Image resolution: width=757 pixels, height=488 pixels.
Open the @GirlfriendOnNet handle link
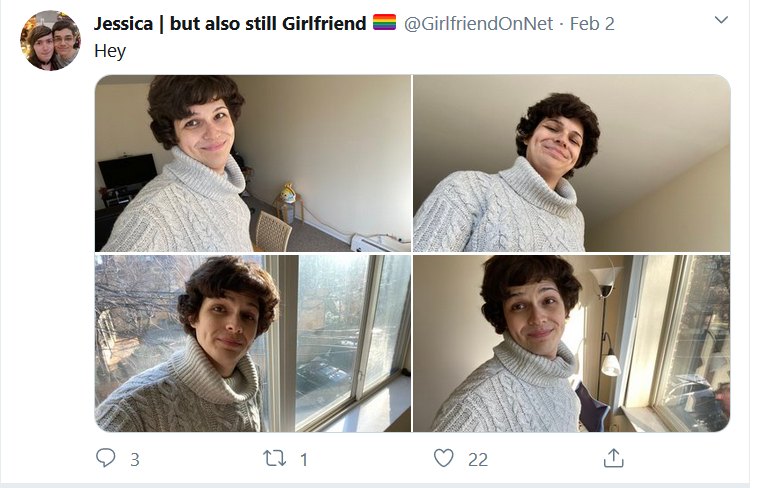tap(478, 23)
